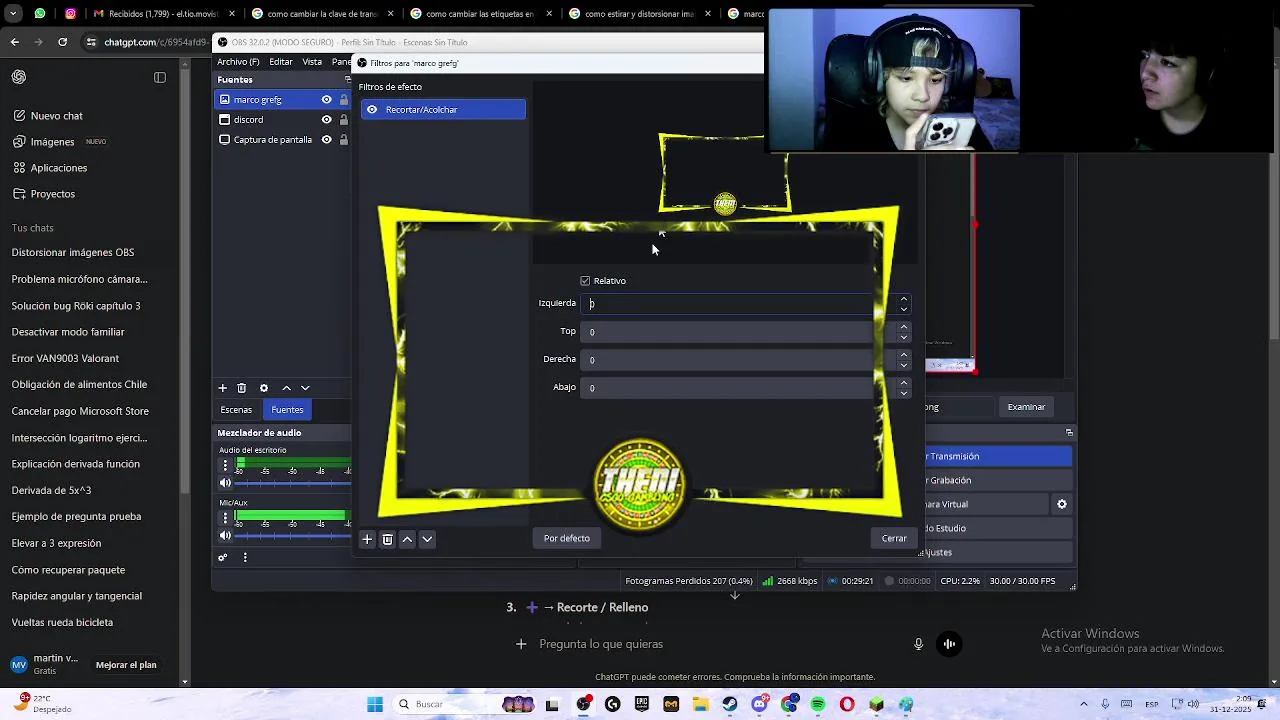Viewport: 1280px width, 720px height.
Task: Start ChatGPT voice dictation microphone
Action: click(x=918, y=644)
